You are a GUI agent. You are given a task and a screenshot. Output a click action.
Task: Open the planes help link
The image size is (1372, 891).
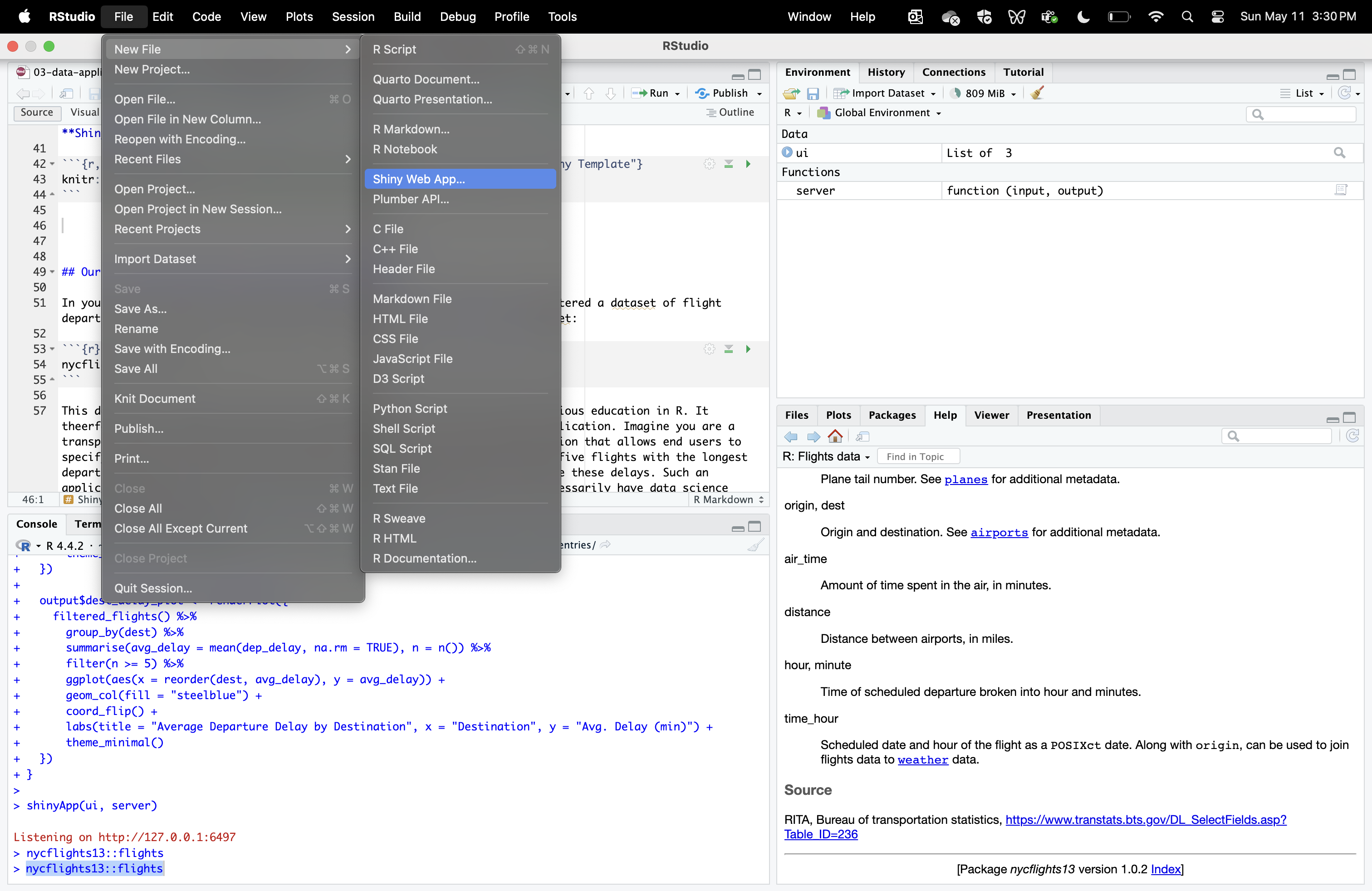[965, 480]
